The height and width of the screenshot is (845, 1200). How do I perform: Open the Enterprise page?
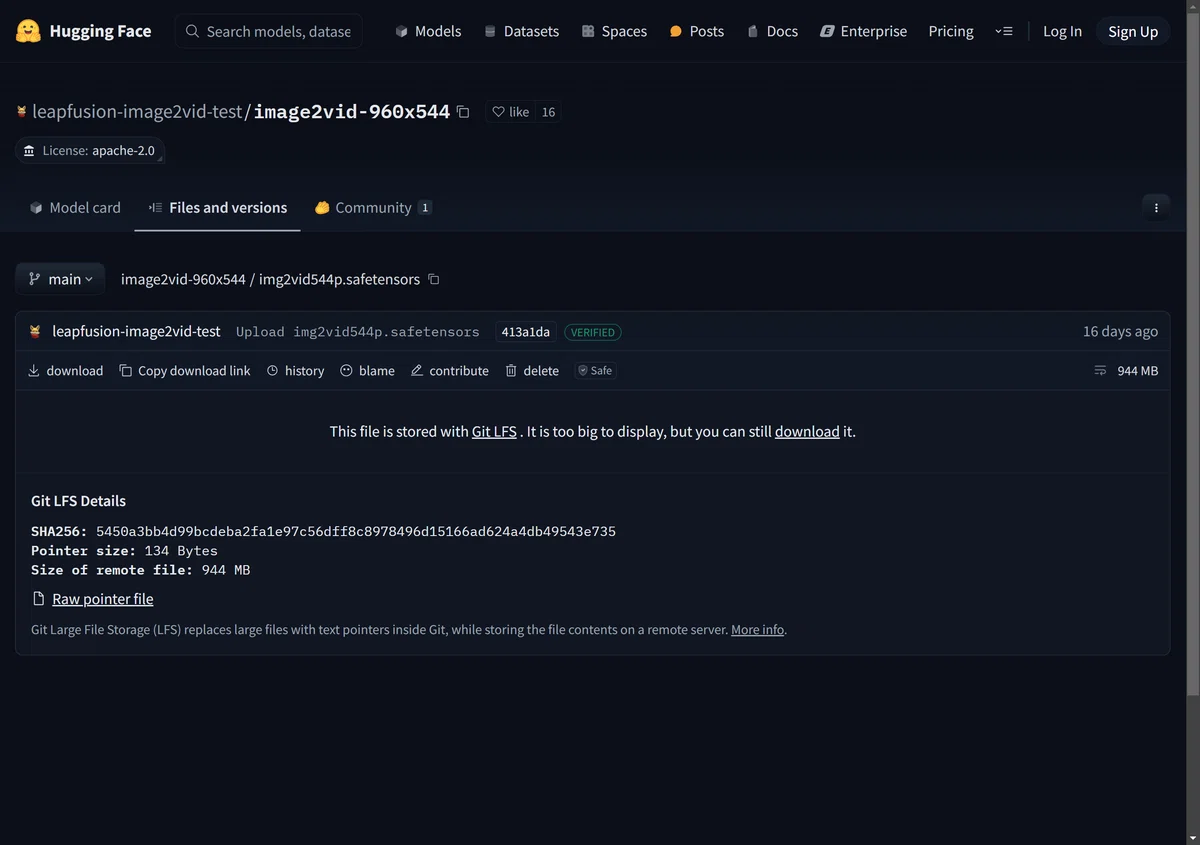(x=863, y=31)
